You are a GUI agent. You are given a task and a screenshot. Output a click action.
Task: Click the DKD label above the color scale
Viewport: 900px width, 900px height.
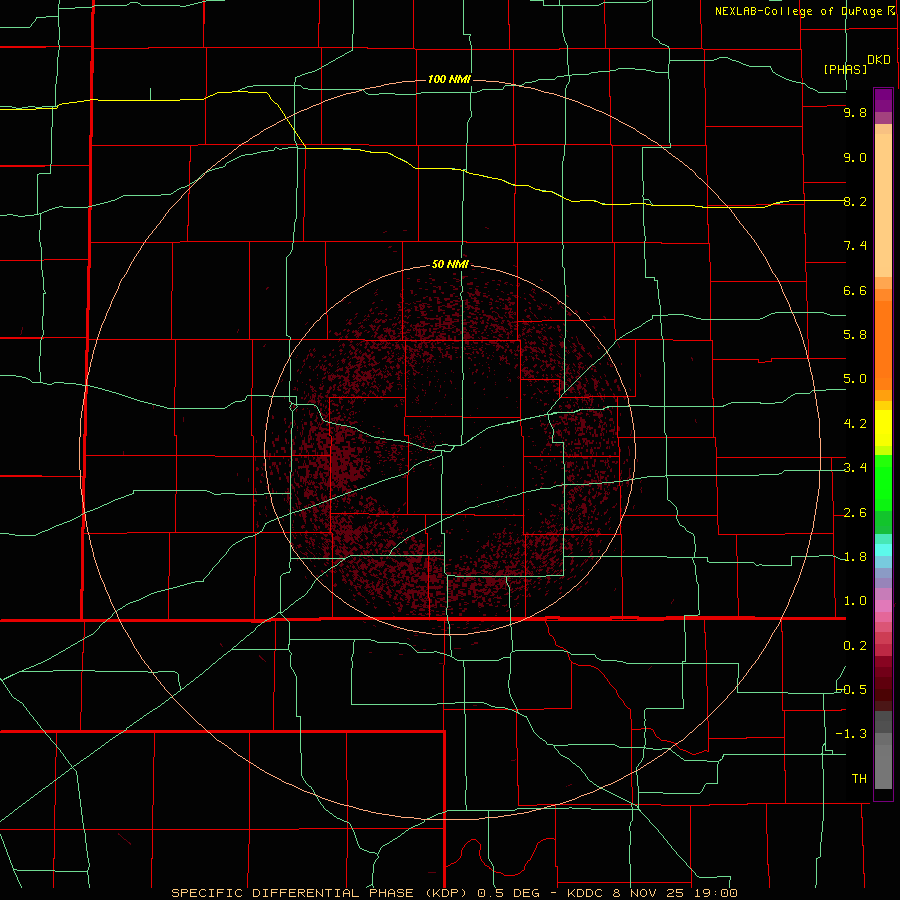click(879, 60)
